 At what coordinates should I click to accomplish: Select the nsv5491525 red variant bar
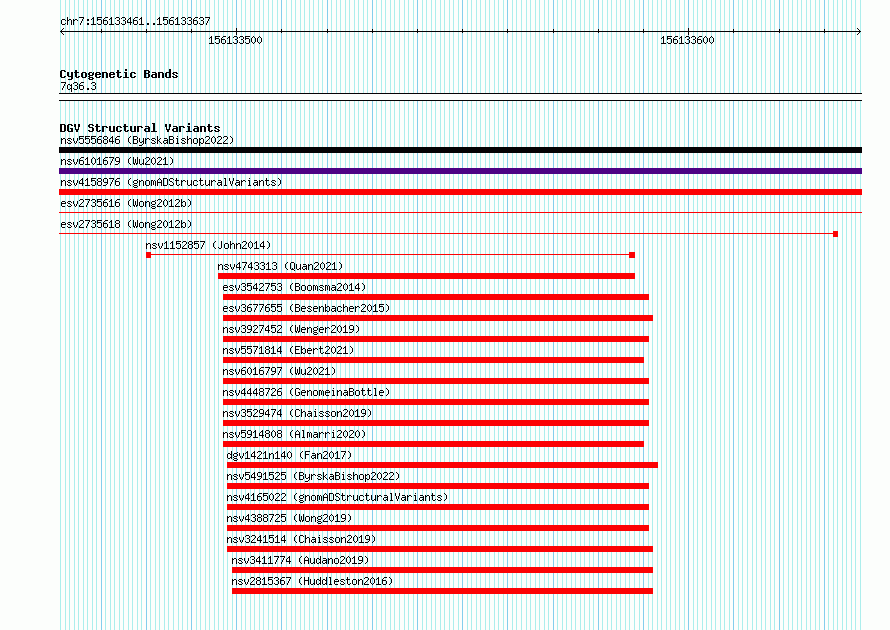tap(438, 486)
